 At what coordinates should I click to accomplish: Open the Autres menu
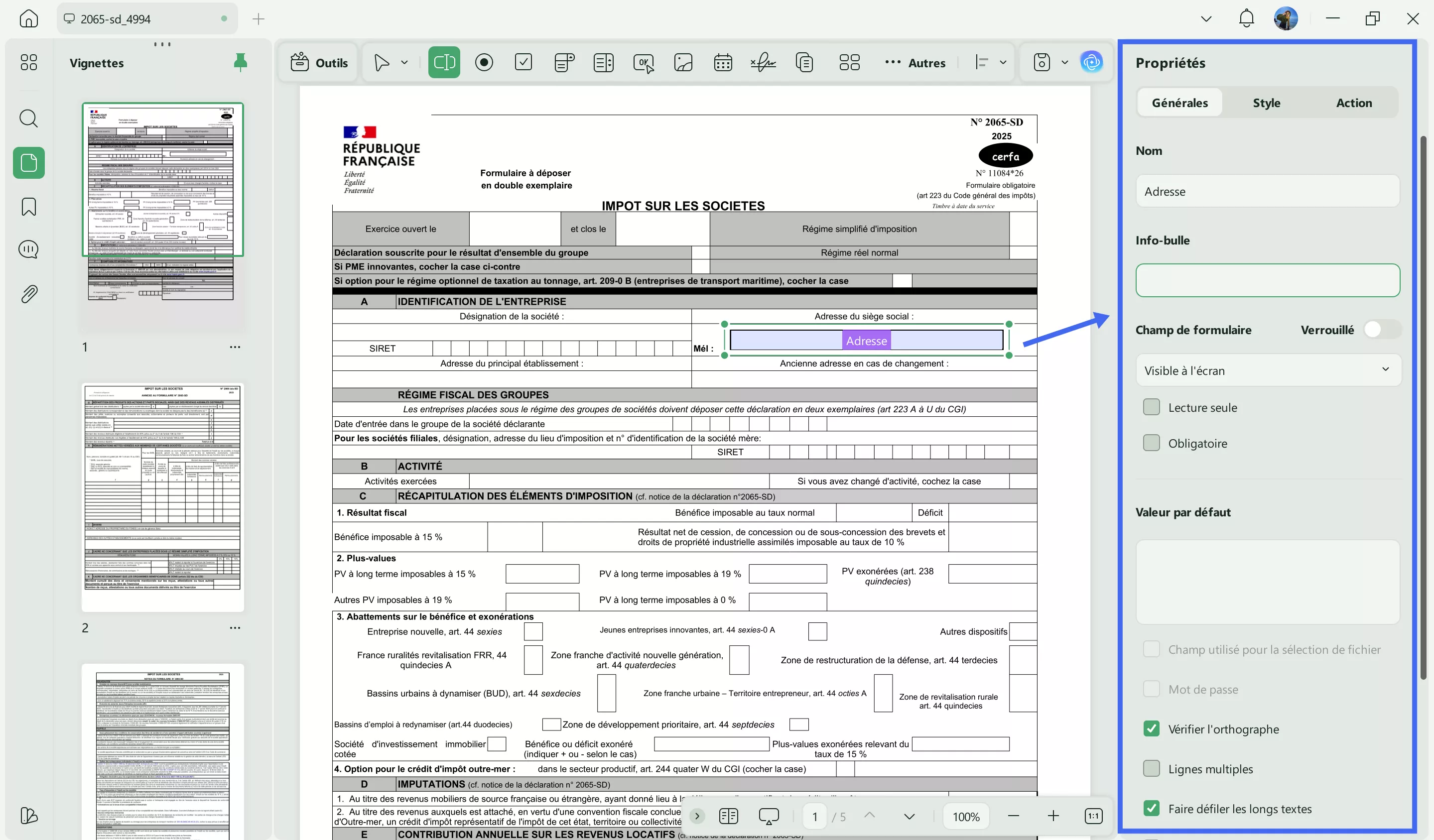[x=915, y=63]
